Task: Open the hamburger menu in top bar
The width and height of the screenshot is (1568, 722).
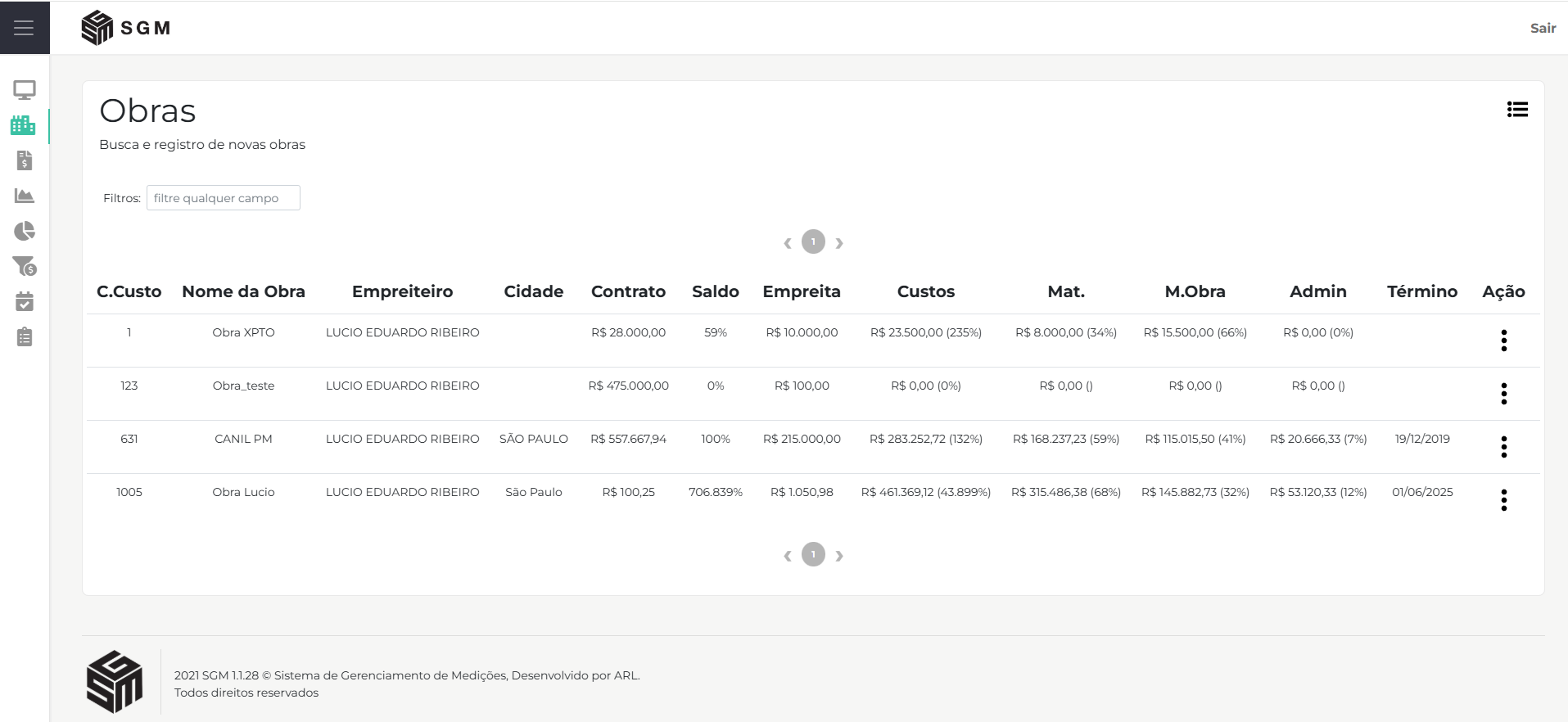Action: [x=24, y=28]
